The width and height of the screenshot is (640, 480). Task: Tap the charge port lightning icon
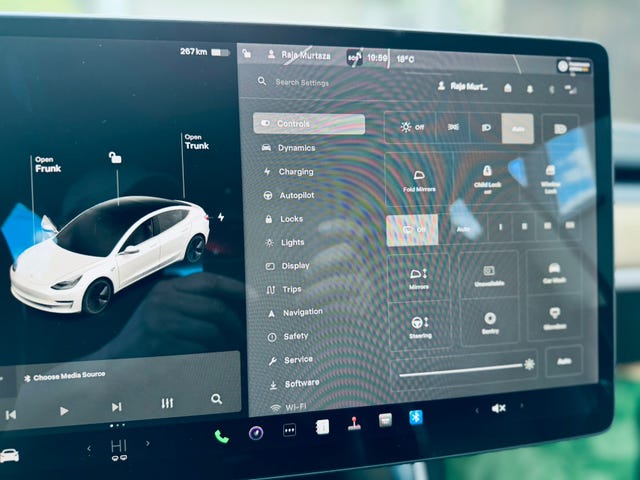click(221, 217)
